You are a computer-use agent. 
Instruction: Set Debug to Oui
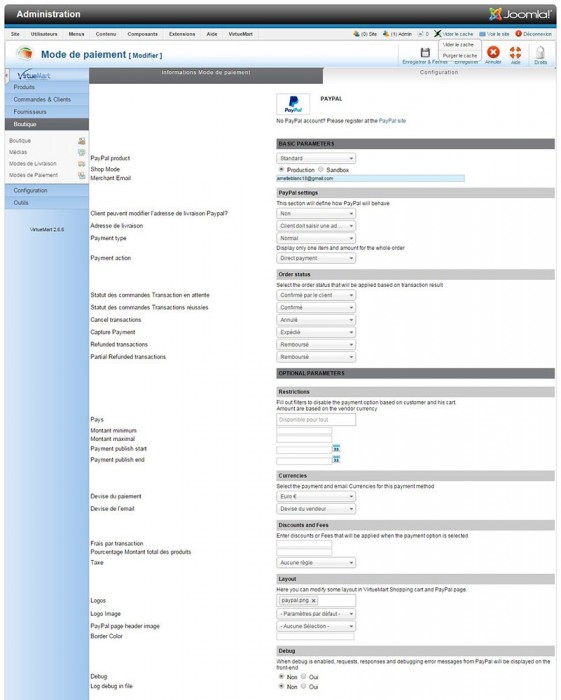tap(303, 676)
